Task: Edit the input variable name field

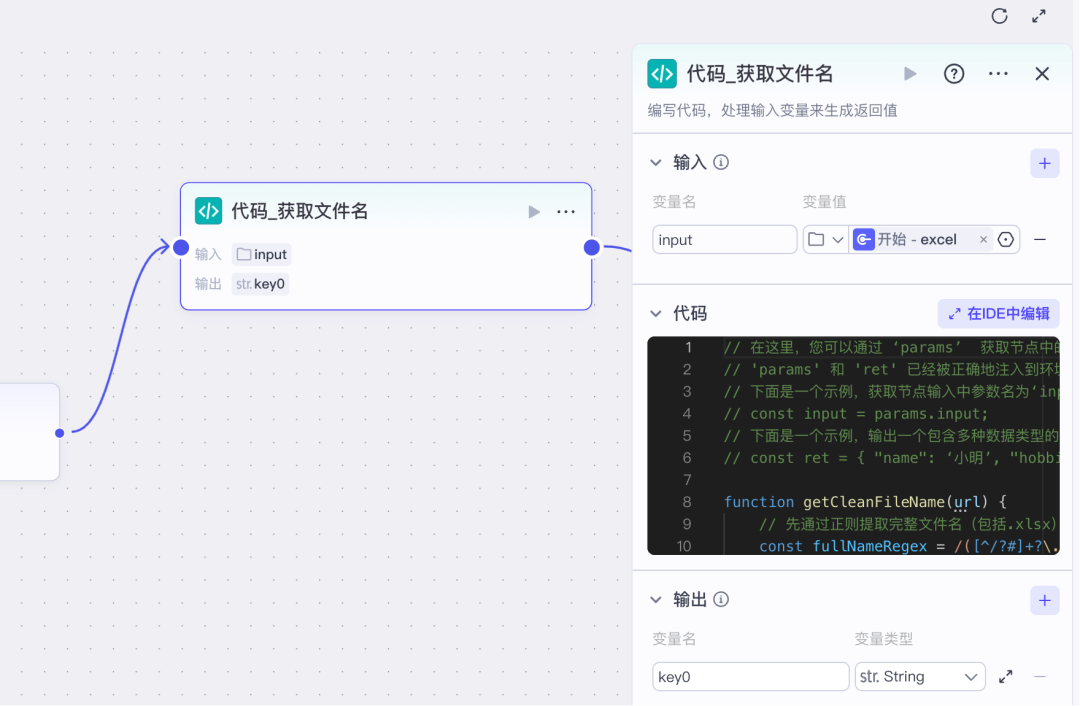Action: coord(725,240)
